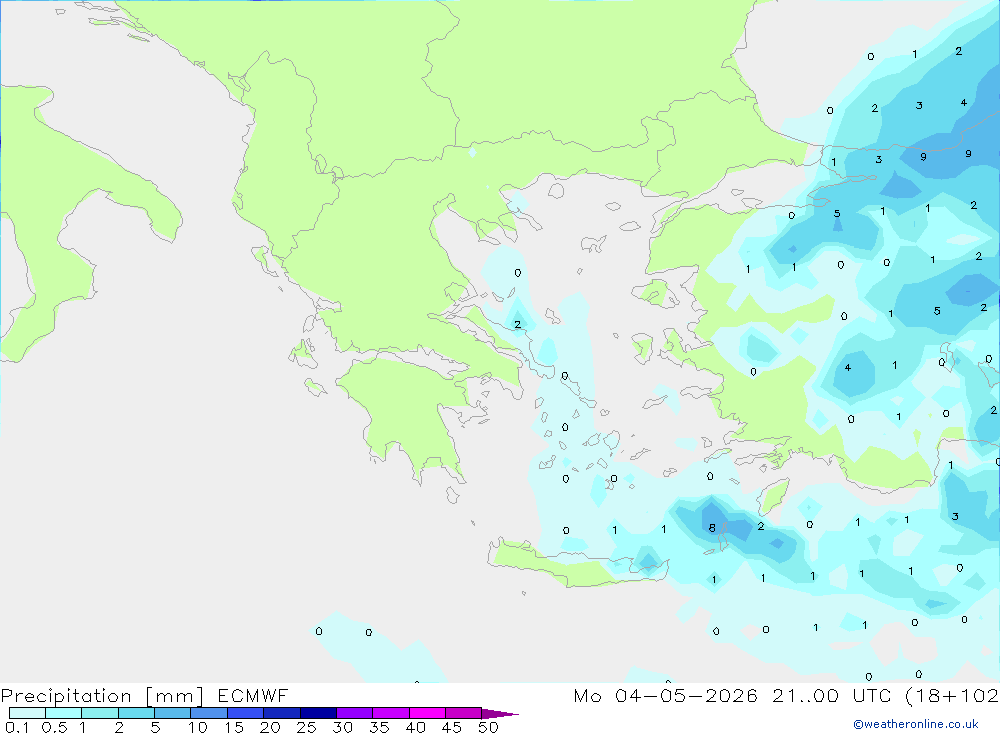Click the "25" legend scale label

(306, 727)
